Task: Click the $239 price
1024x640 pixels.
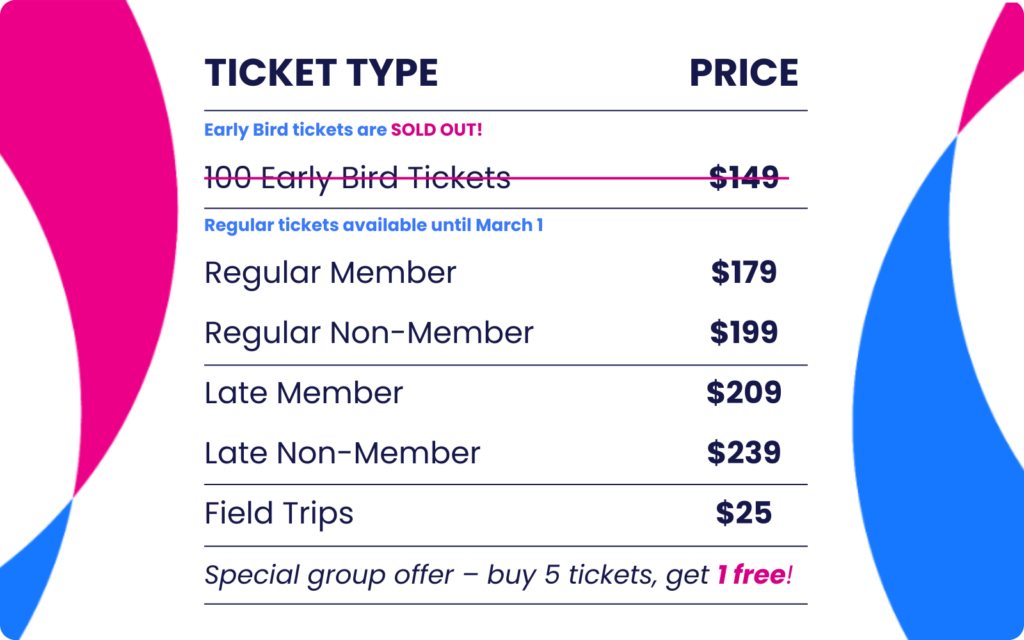Action: coord(744,453)
